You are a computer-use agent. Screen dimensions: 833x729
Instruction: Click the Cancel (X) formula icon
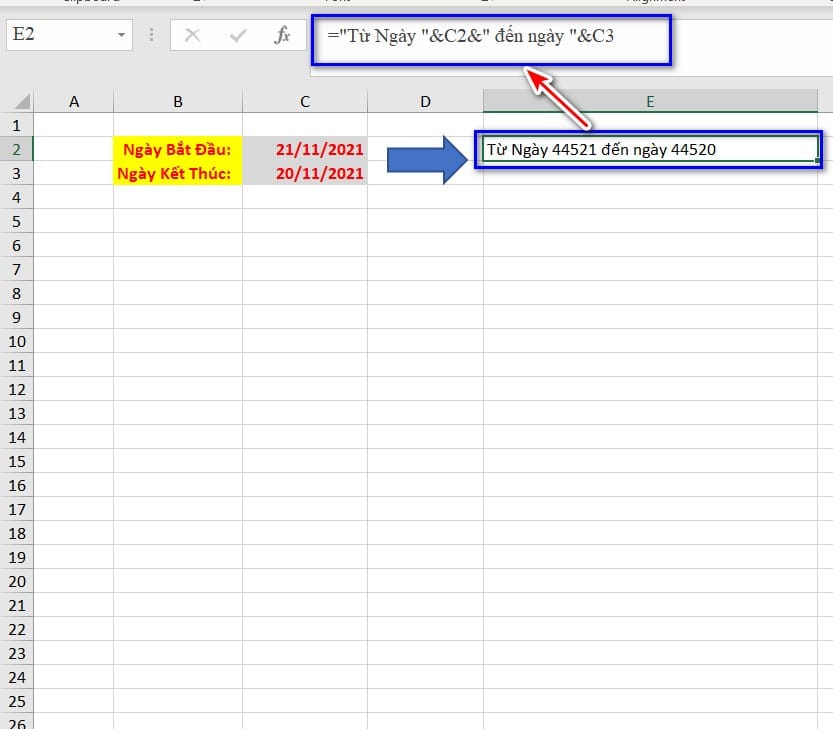click(x=192, y=35)
